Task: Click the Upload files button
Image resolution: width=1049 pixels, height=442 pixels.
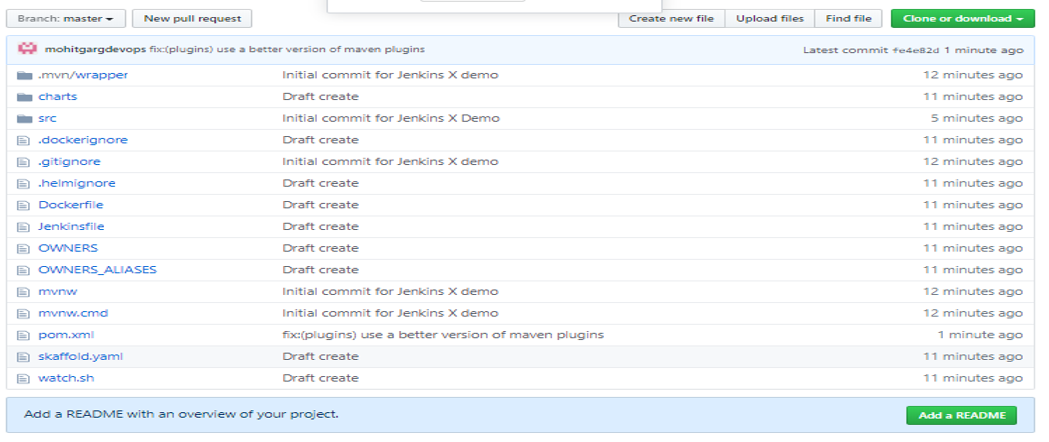Action: tap(770, 18)
